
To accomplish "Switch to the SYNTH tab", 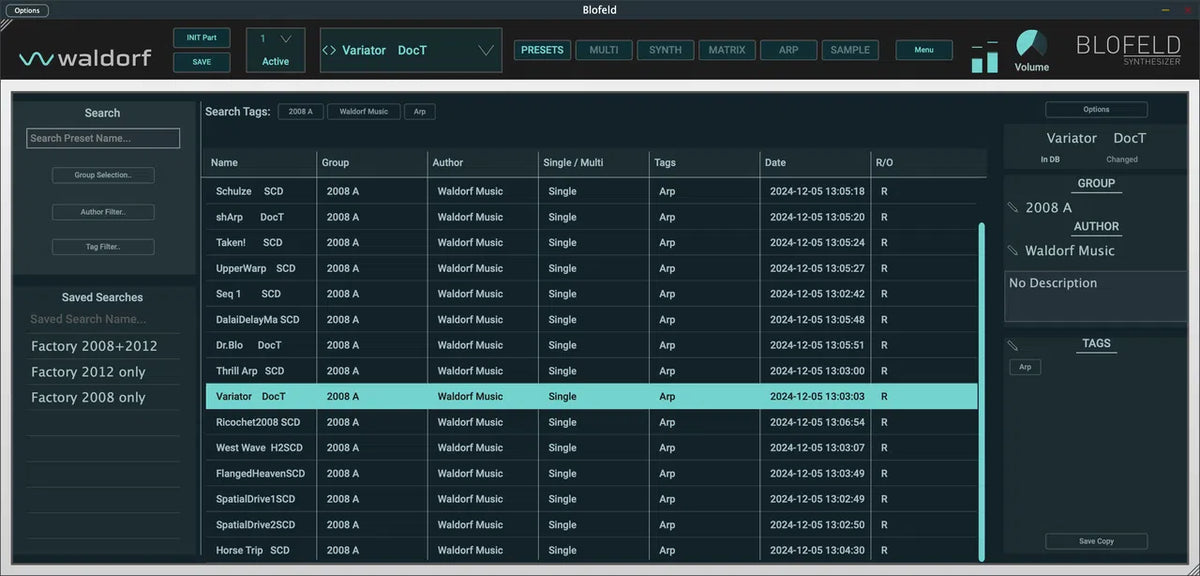I will coord(665,50).
